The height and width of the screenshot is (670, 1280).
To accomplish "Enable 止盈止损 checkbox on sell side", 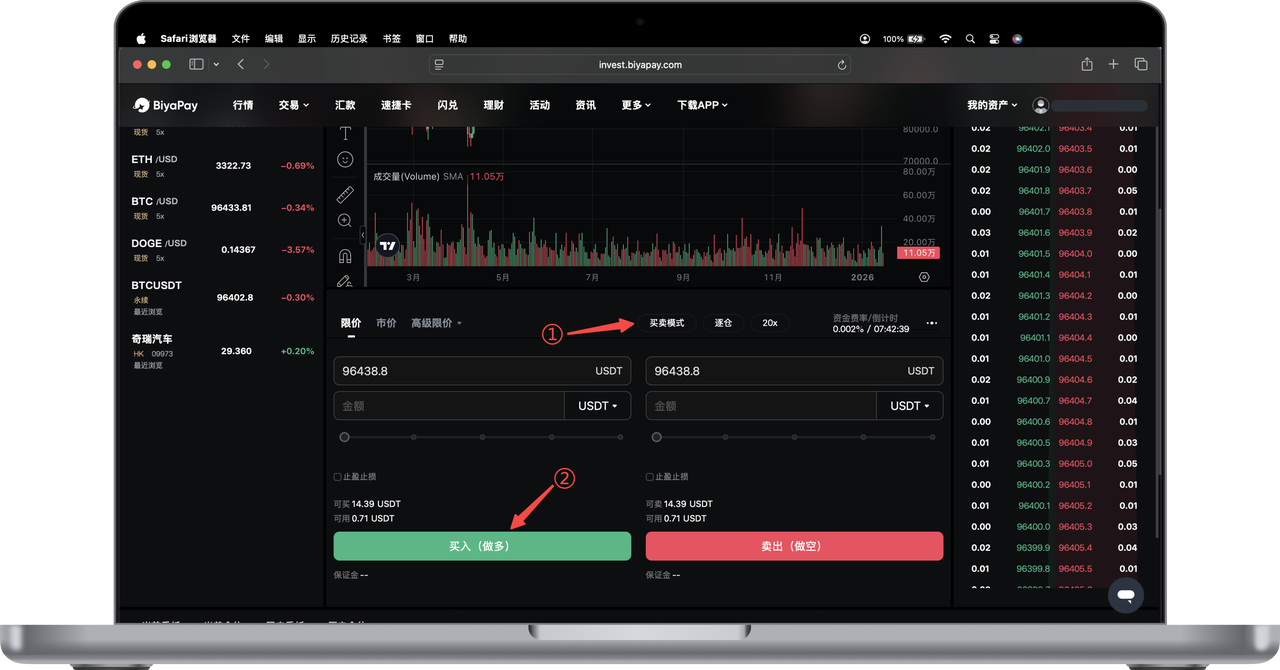I will coord(650,477).
